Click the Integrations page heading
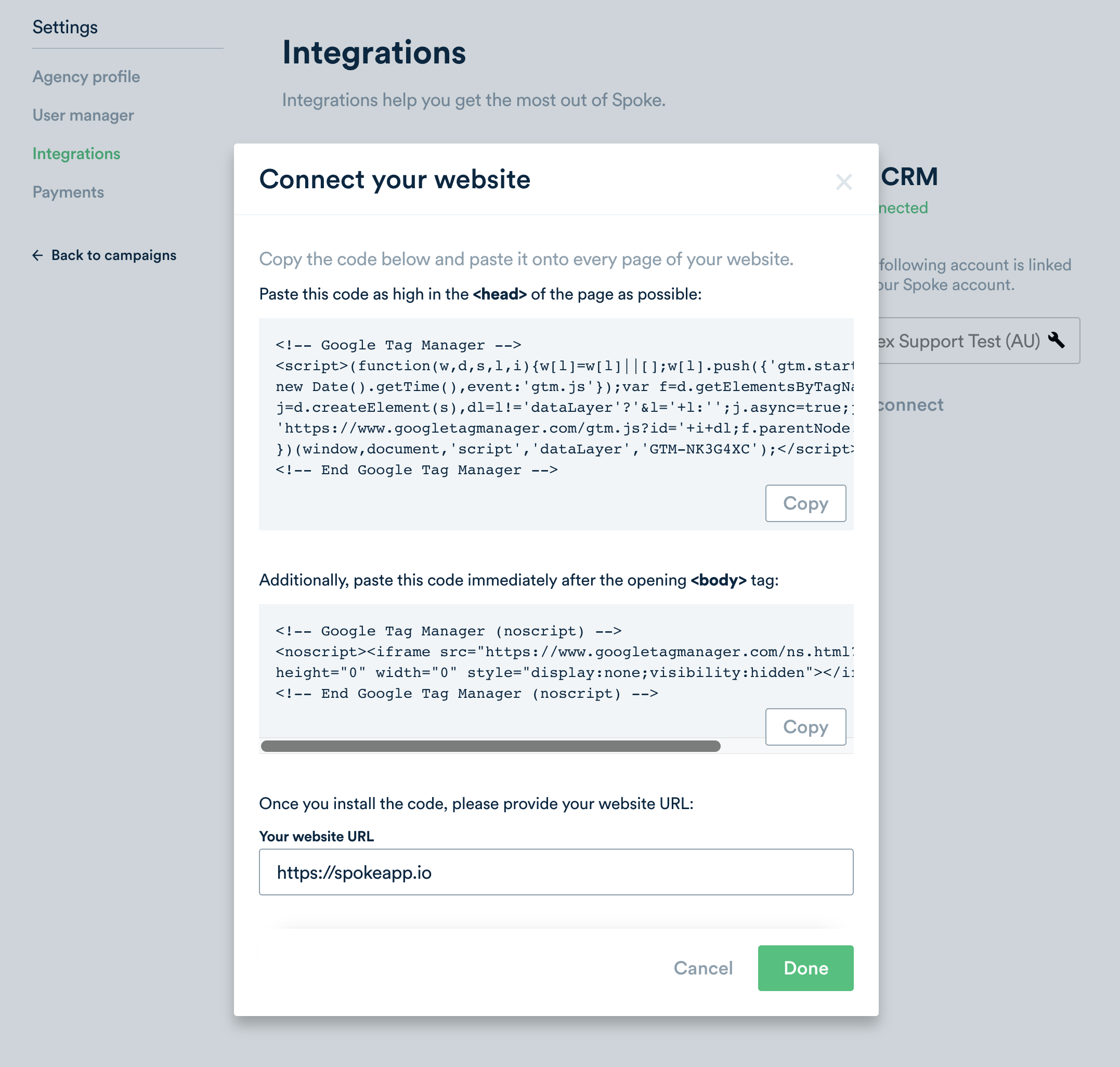Screen dimensions: 1120x1067 [374, 53]
